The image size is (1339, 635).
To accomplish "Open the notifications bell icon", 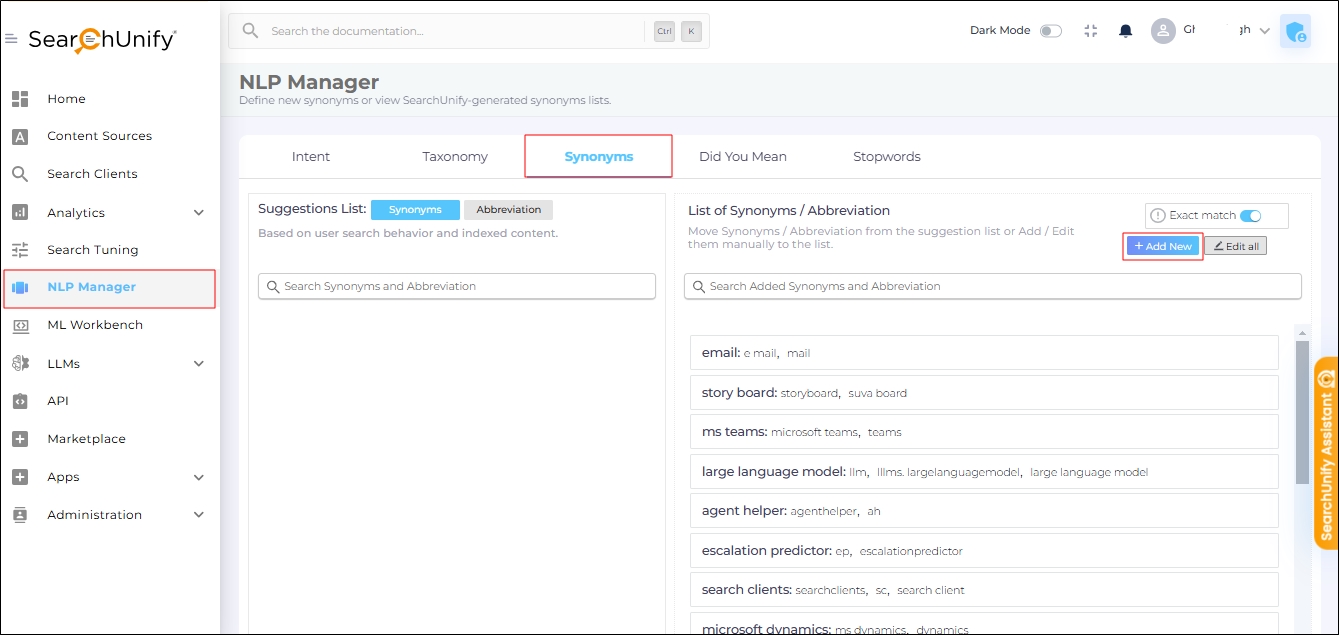I will (x=1125, y=31).
